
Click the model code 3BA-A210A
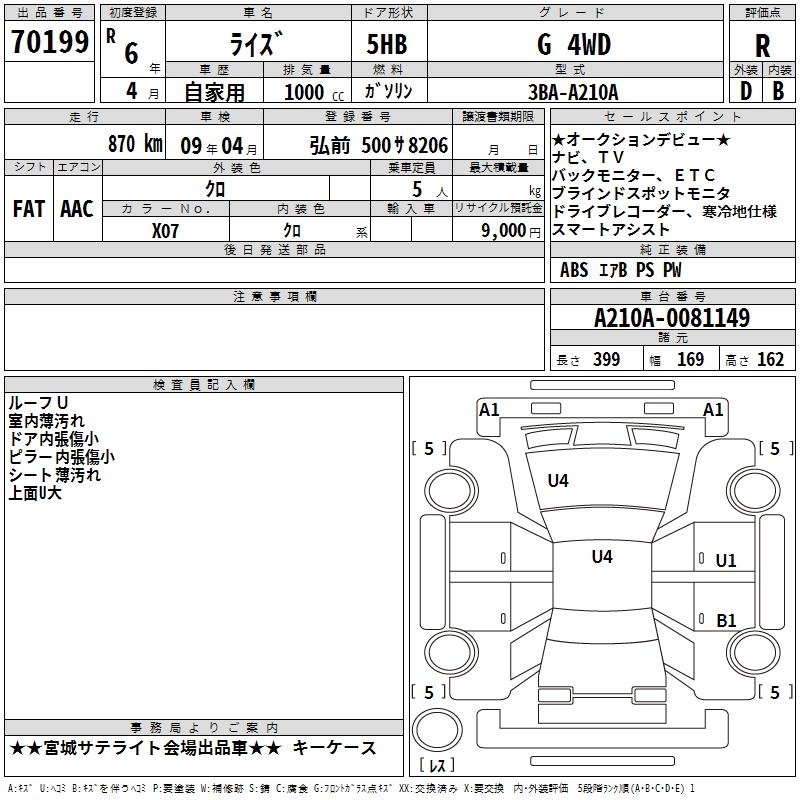click(574, 91)
